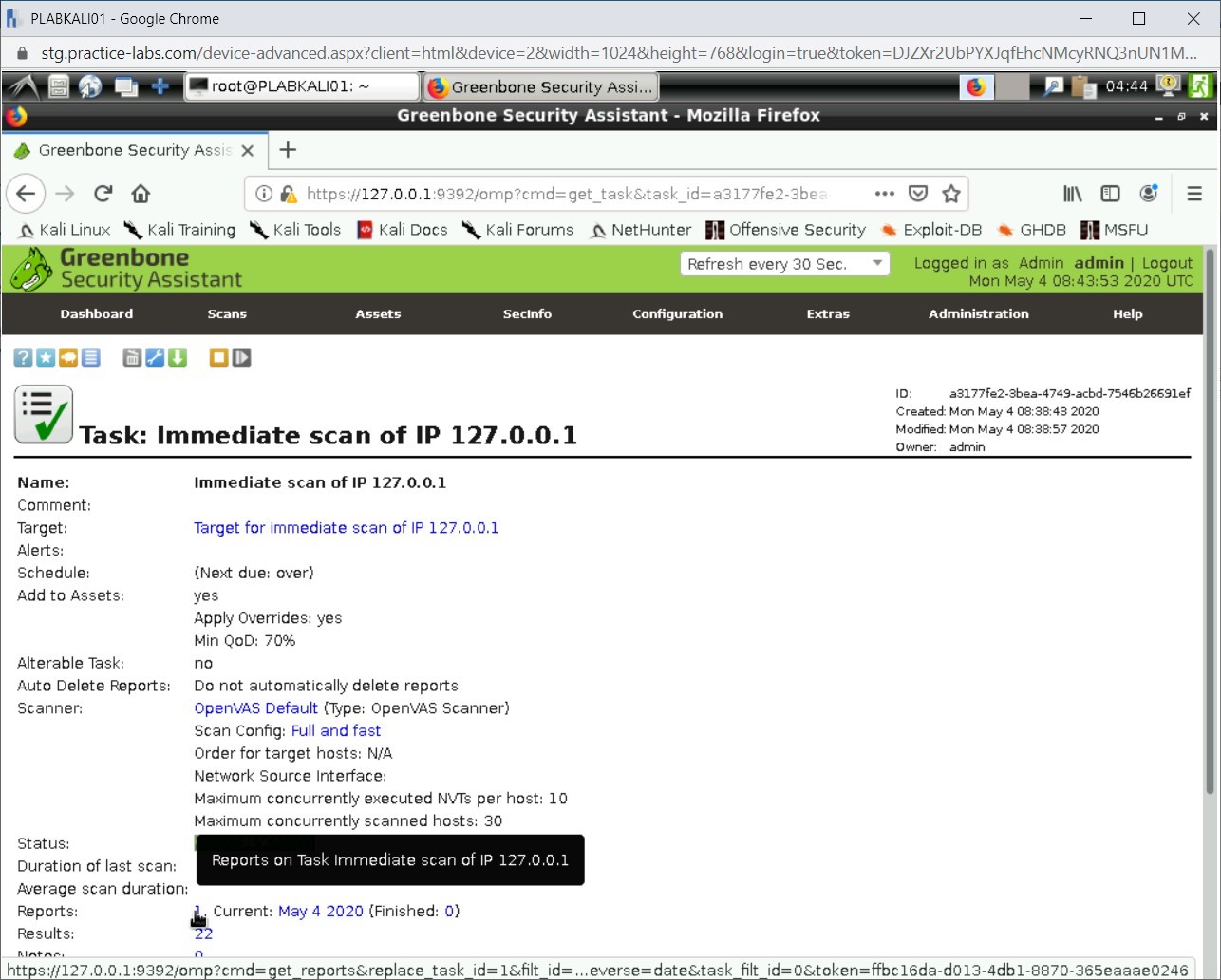1221x980 pixels.
Task: Click the green Export Task arrow icon
Action: tap(178, 358)
